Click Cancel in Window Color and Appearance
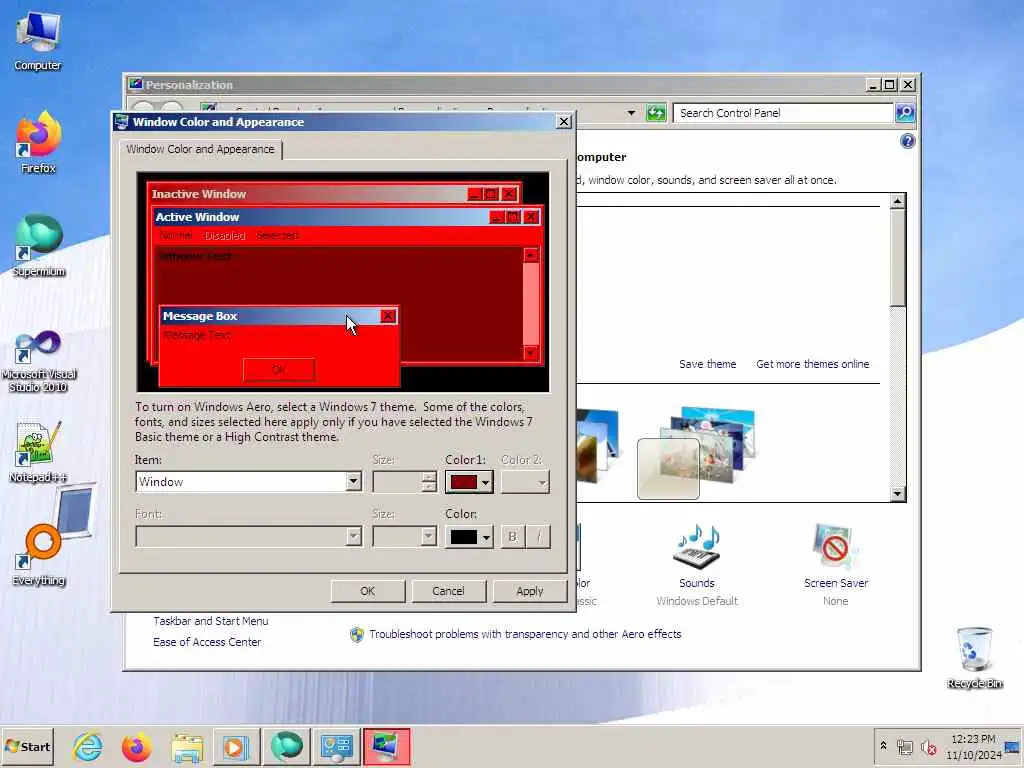This screenshot has height=768, width=1024. pyautogui.click(x=448, y=591)
